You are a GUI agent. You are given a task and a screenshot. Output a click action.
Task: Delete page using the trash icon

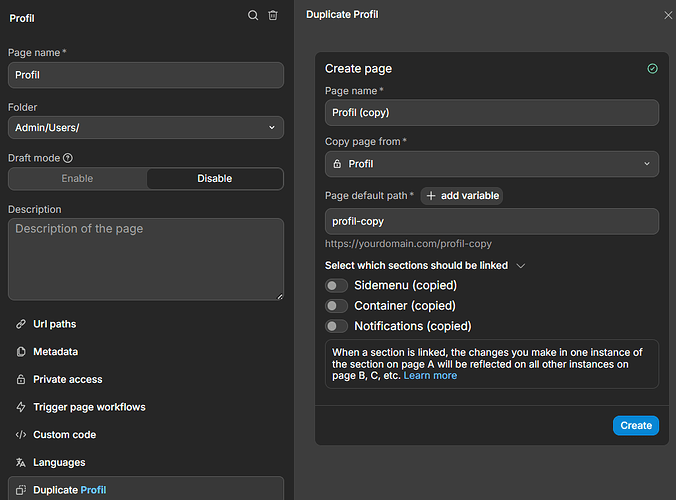(x=273, y=16)
